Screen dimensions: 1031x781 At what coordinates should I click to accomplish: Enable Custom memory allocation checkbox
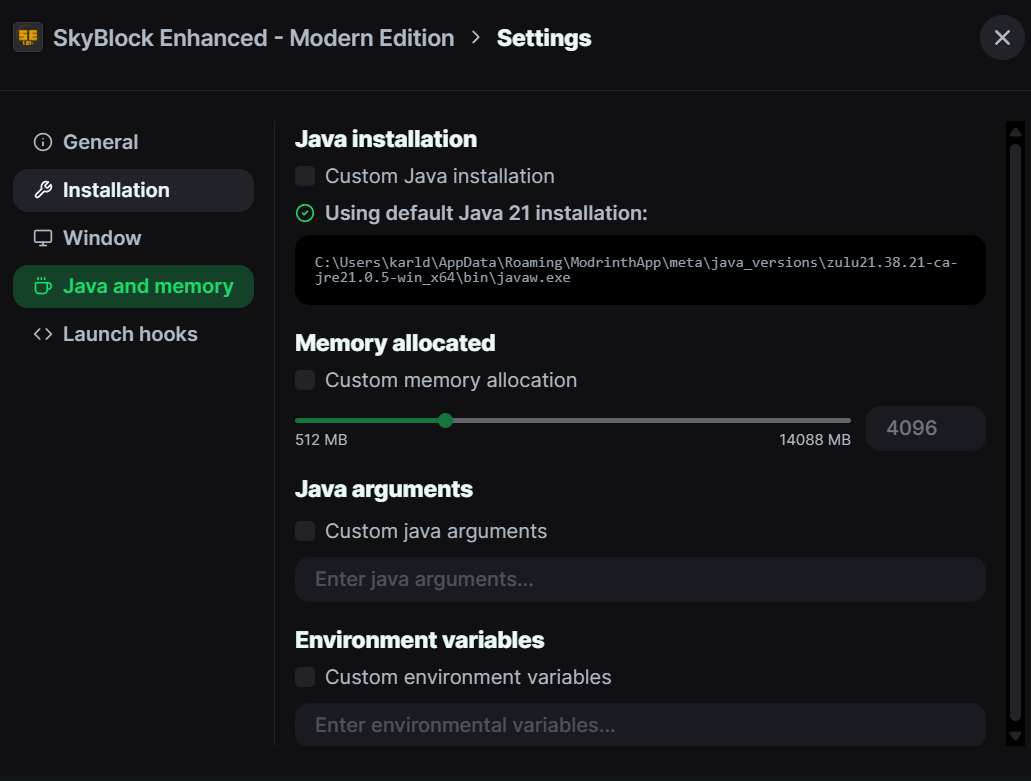click(305, 380)
